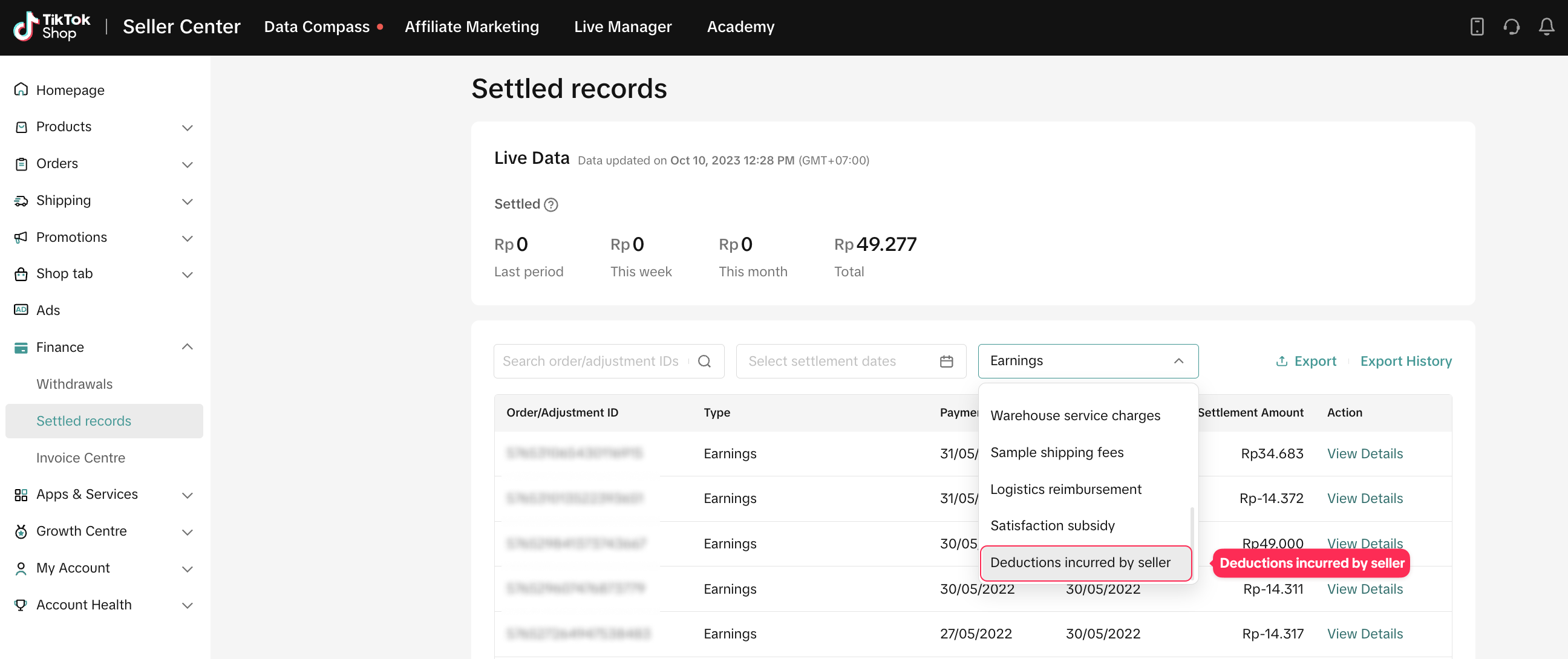Click the search magnifier icon
Screen dimensions: 1568x659
pyautogui.click(x=704, y=361)
